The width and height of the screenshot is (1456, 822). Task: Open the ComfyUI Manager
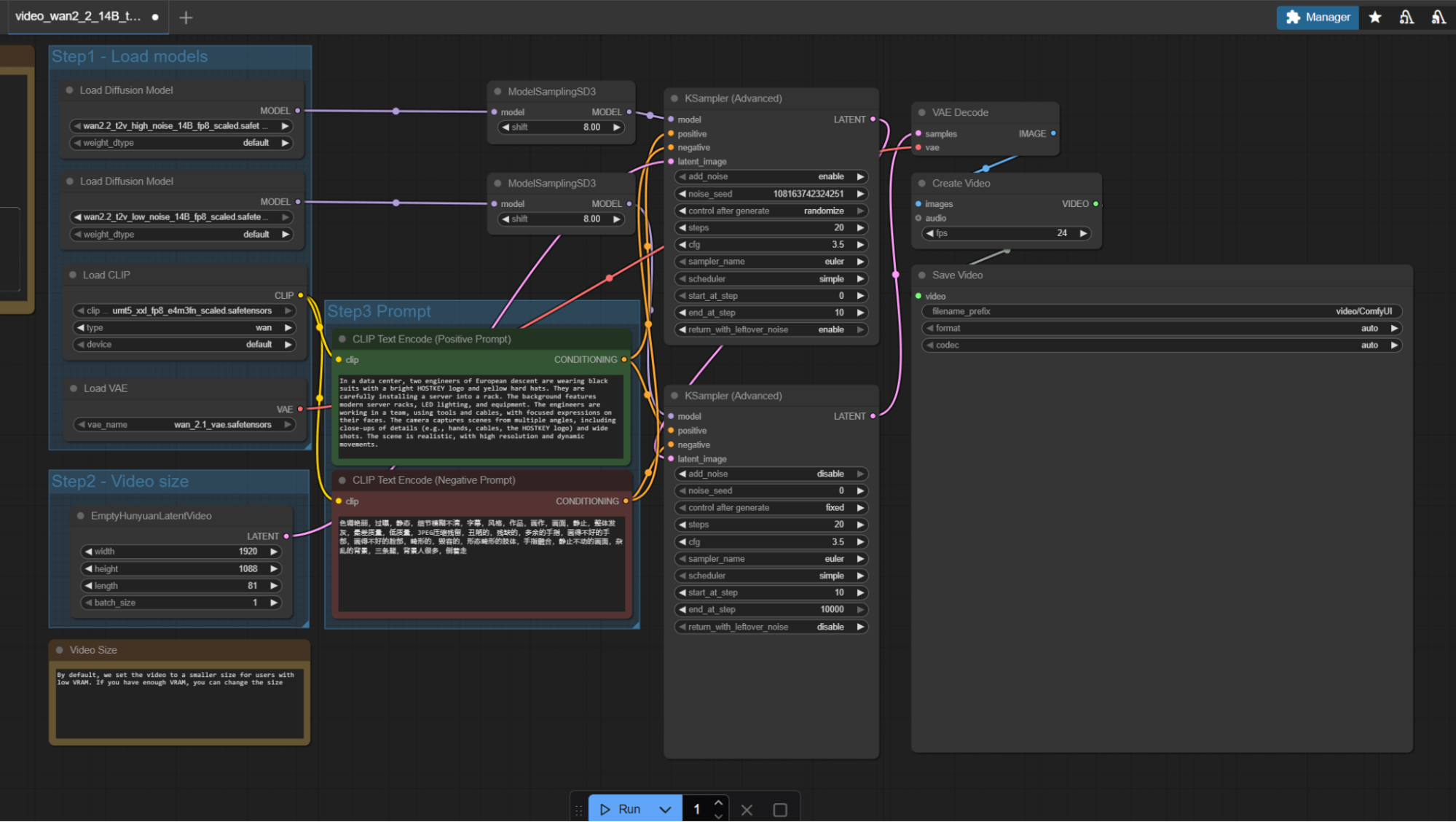pos(1317,17)
